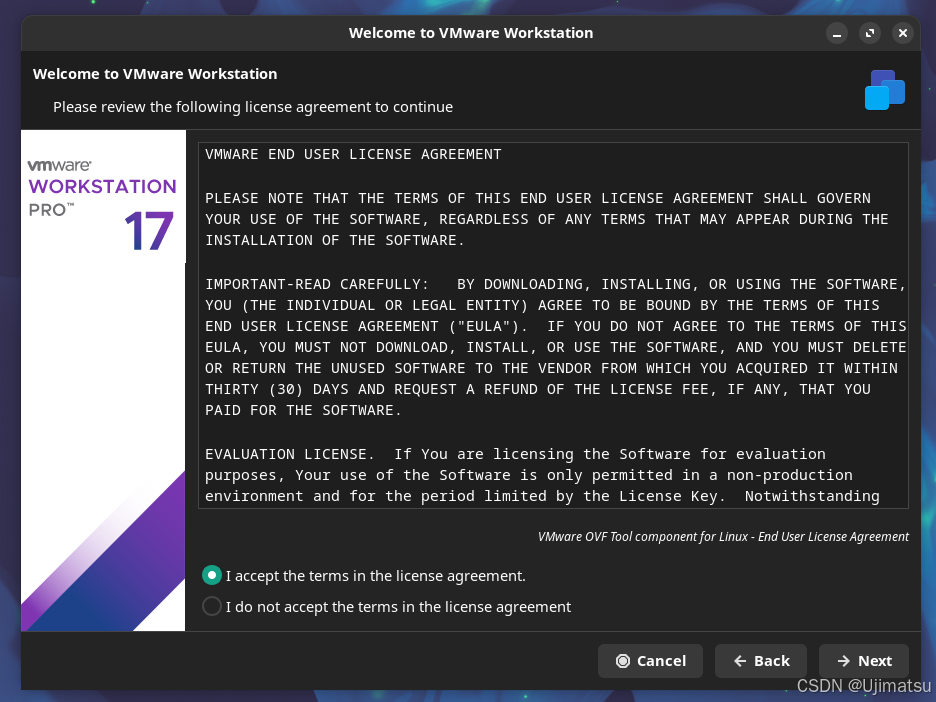Click the VMware Workstation Pro 17 banner image

tap(103, 380)
